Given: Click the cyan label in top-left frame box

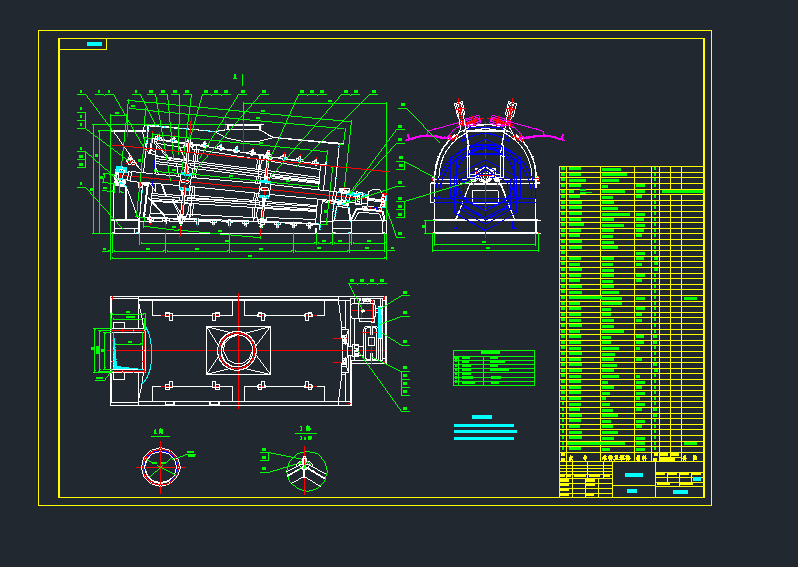Looking at the screenshot, I should click(x=94, y=44).
